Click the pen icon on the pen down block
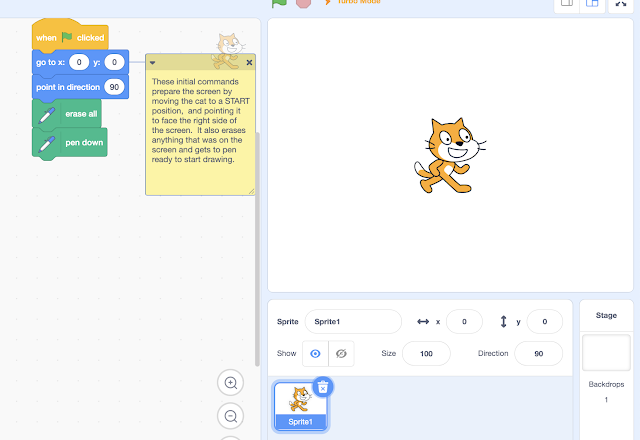The image size is (640, 440). 47,144
